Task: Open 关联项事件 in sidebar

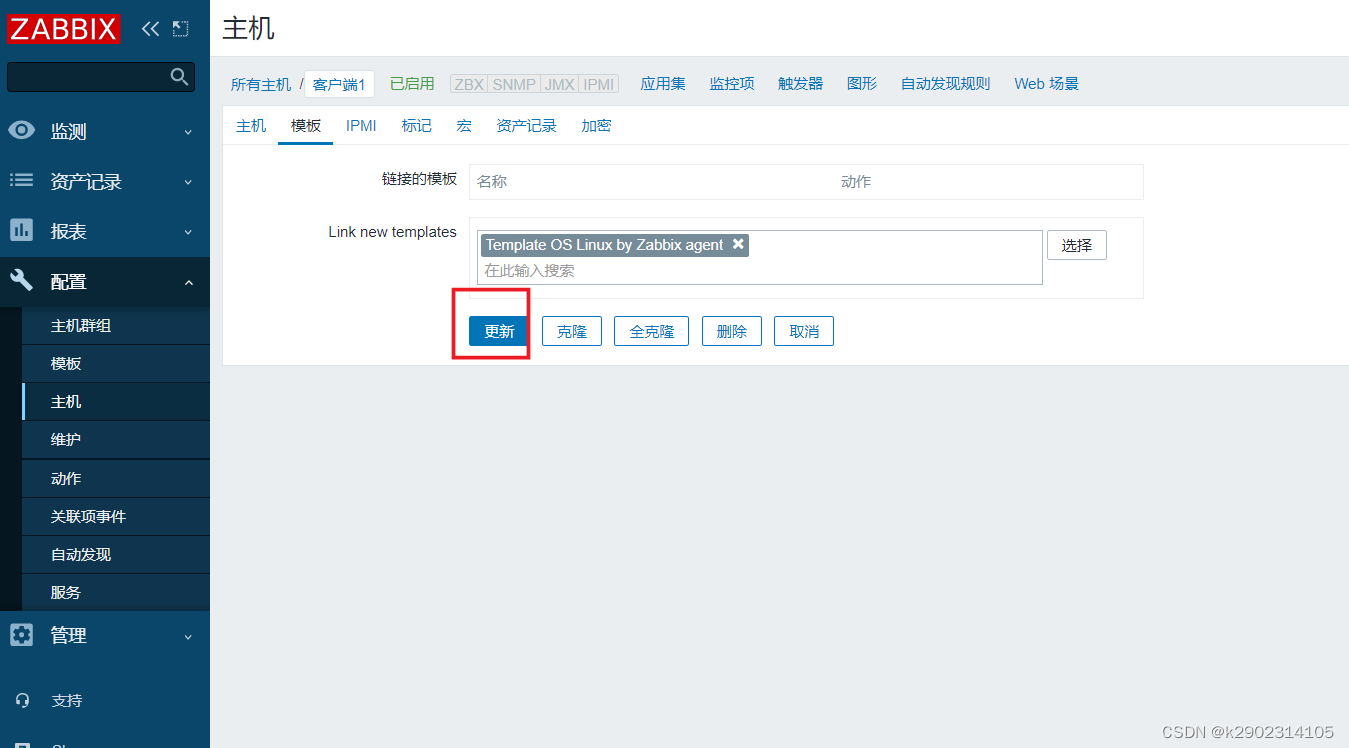Action: coord(115,517)
